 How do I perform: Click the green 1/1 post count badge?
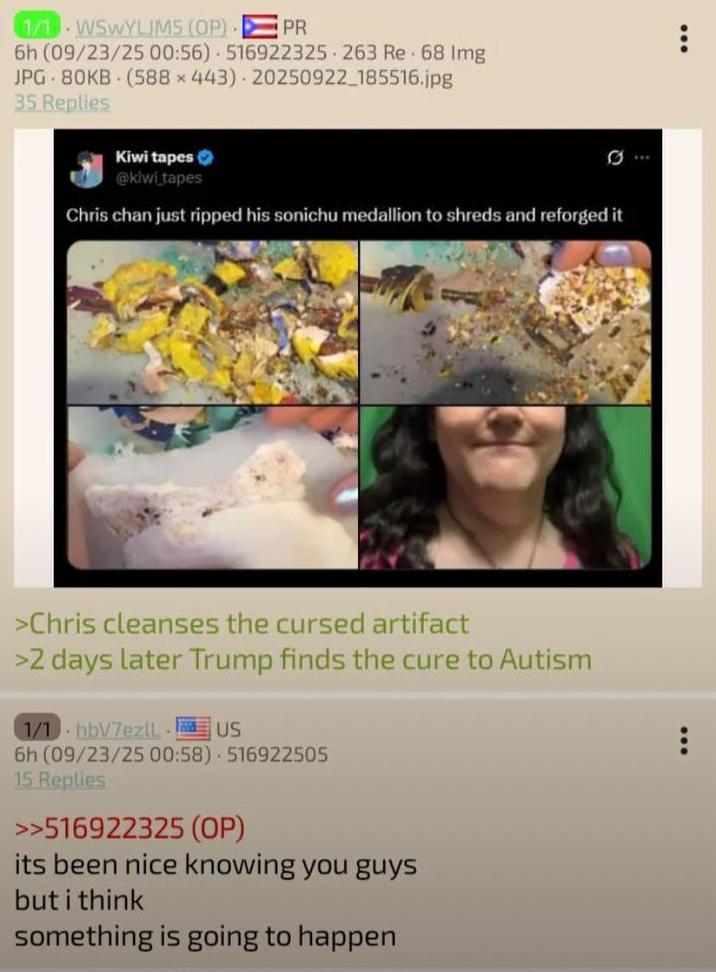tap(37, 27)
